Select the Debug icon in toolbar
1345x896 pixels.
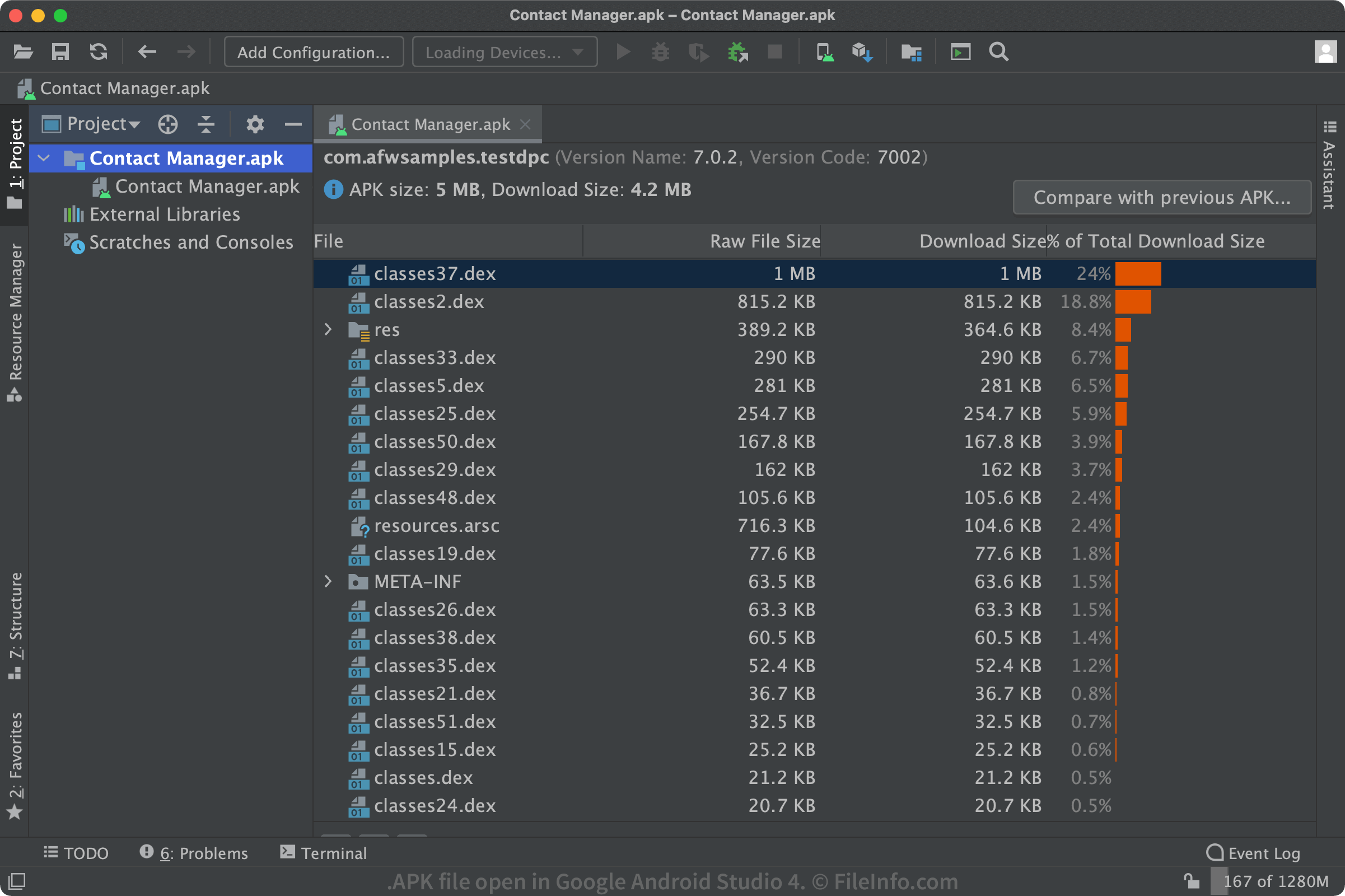660,52
